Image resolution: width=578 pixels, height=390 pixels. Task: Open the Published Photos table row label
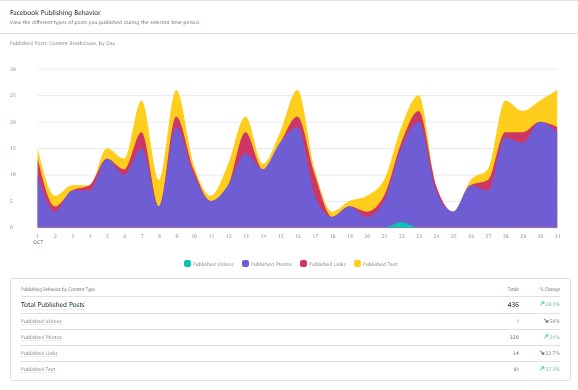[41, 337]
